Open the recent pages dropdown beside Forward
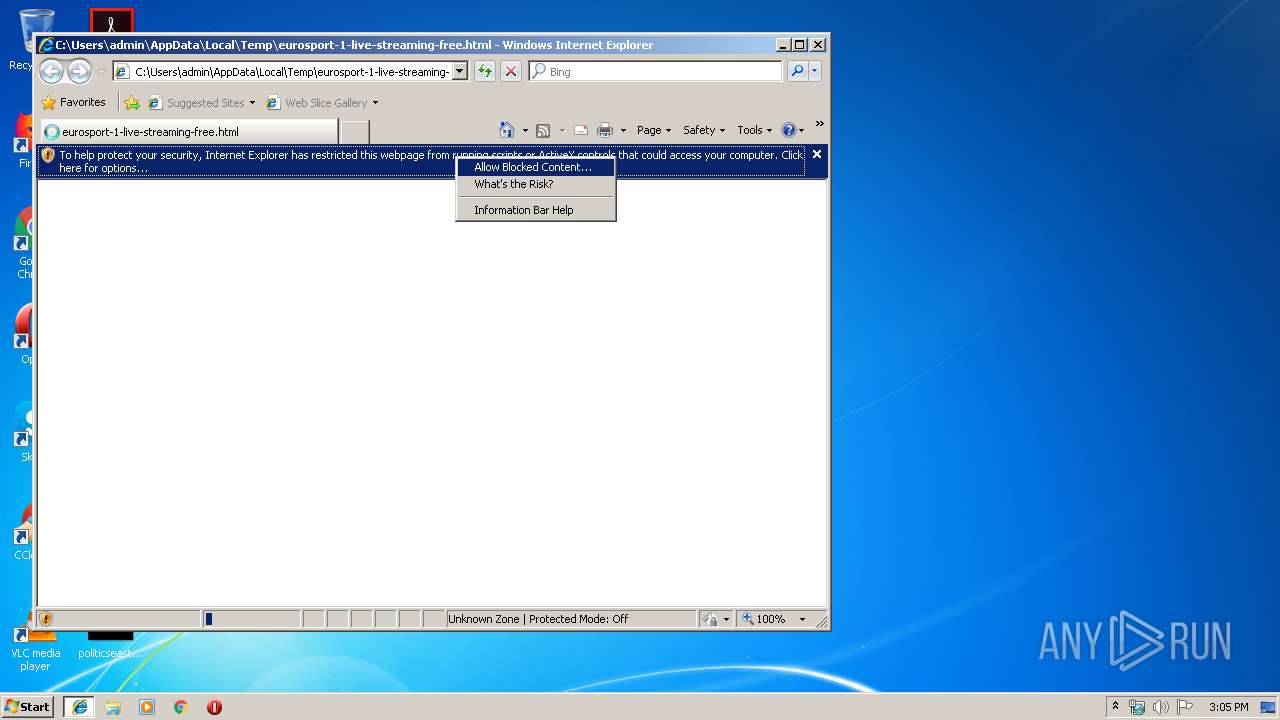 click(101, 72)
